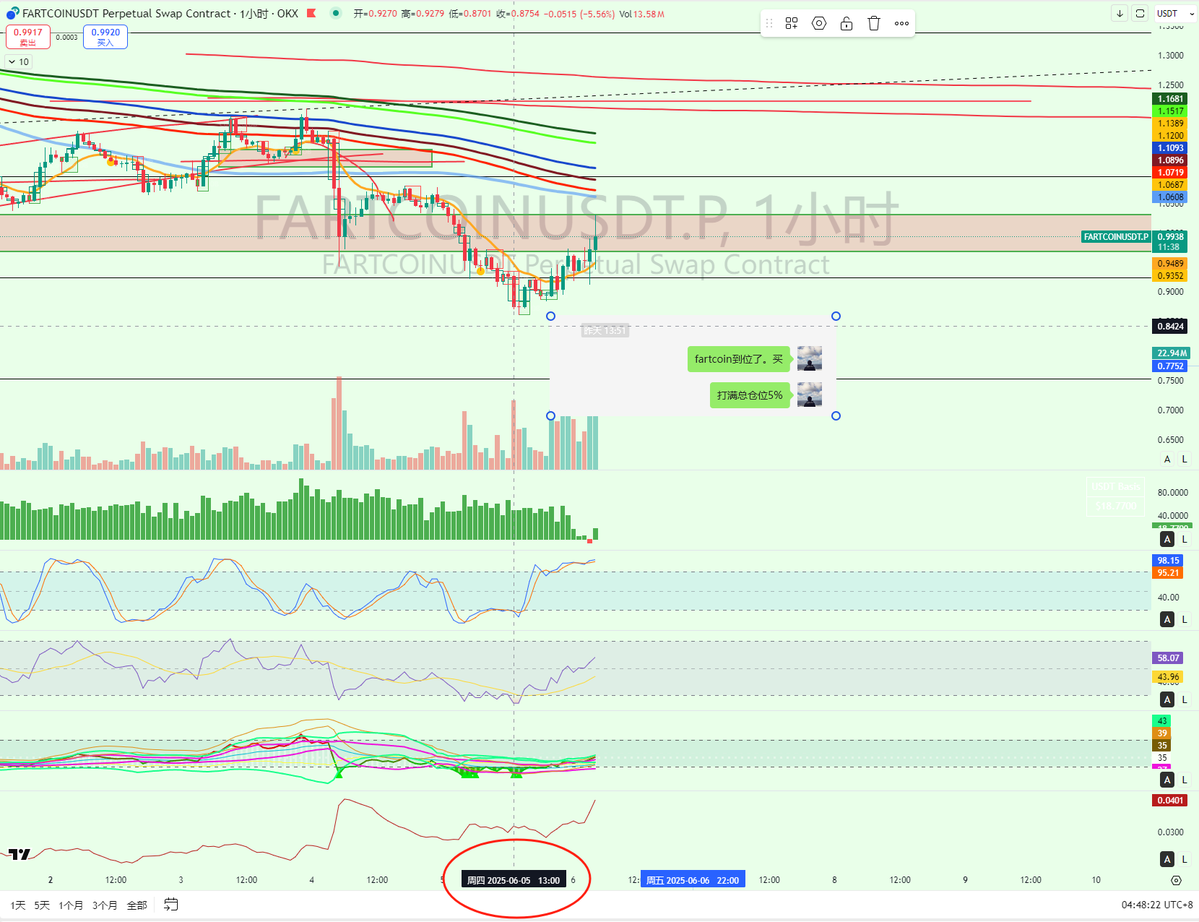
Task: Click the 1.1093 blue price label
Action: (x=1170, y=148)
